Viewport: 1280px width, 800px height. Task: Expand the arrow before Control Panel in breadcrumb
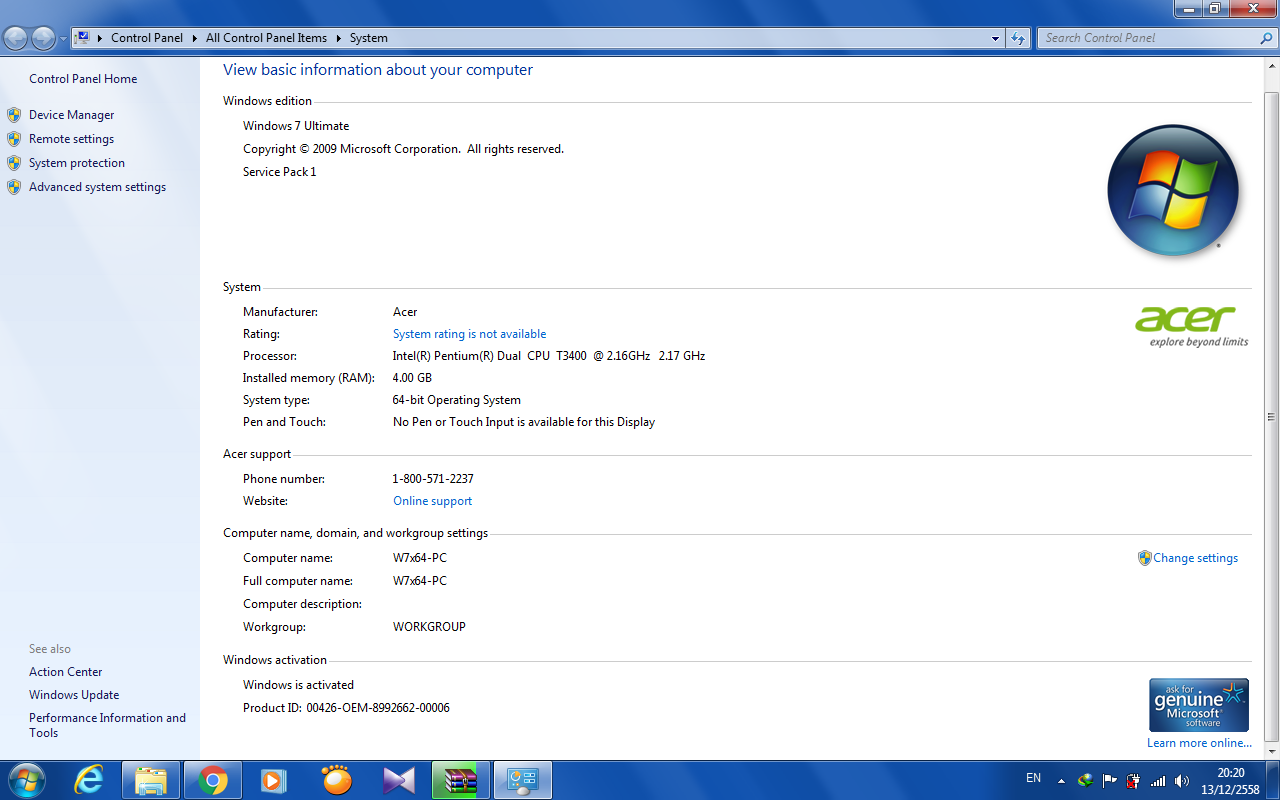(100, 38)
